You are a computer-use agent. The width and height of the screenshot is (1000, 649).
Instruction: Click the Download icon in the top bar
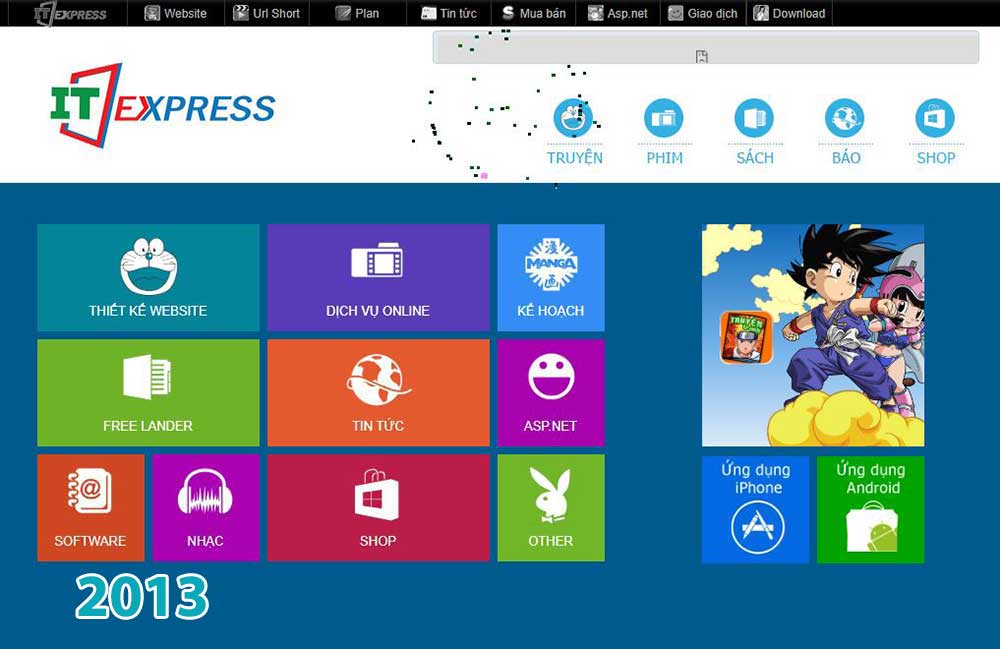pyautogui.click(x=761, y=13)
